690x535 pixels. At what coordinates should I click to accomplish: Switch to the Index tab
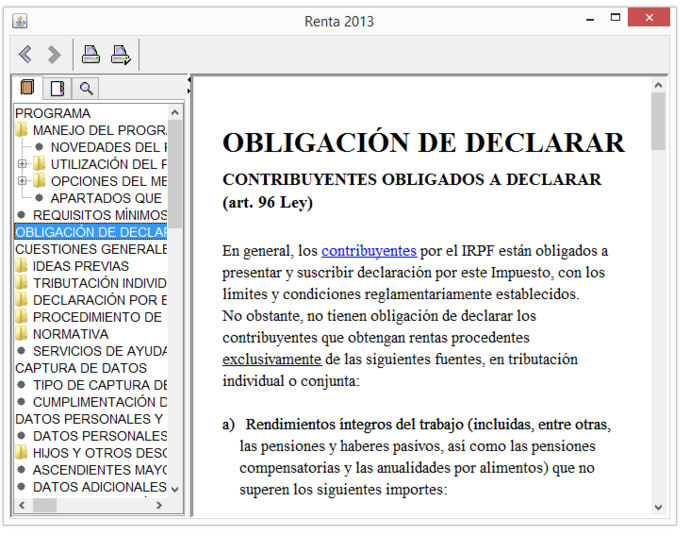57,88
